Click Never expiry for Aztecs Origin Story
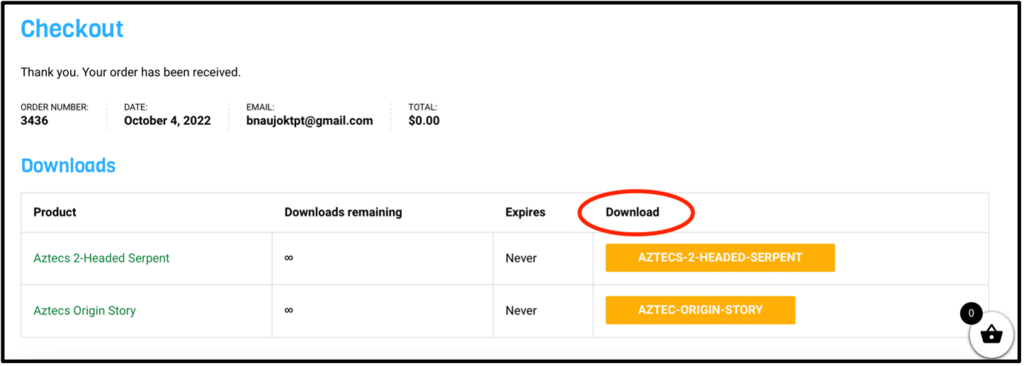1024x366 pixels. coord(521,310)
